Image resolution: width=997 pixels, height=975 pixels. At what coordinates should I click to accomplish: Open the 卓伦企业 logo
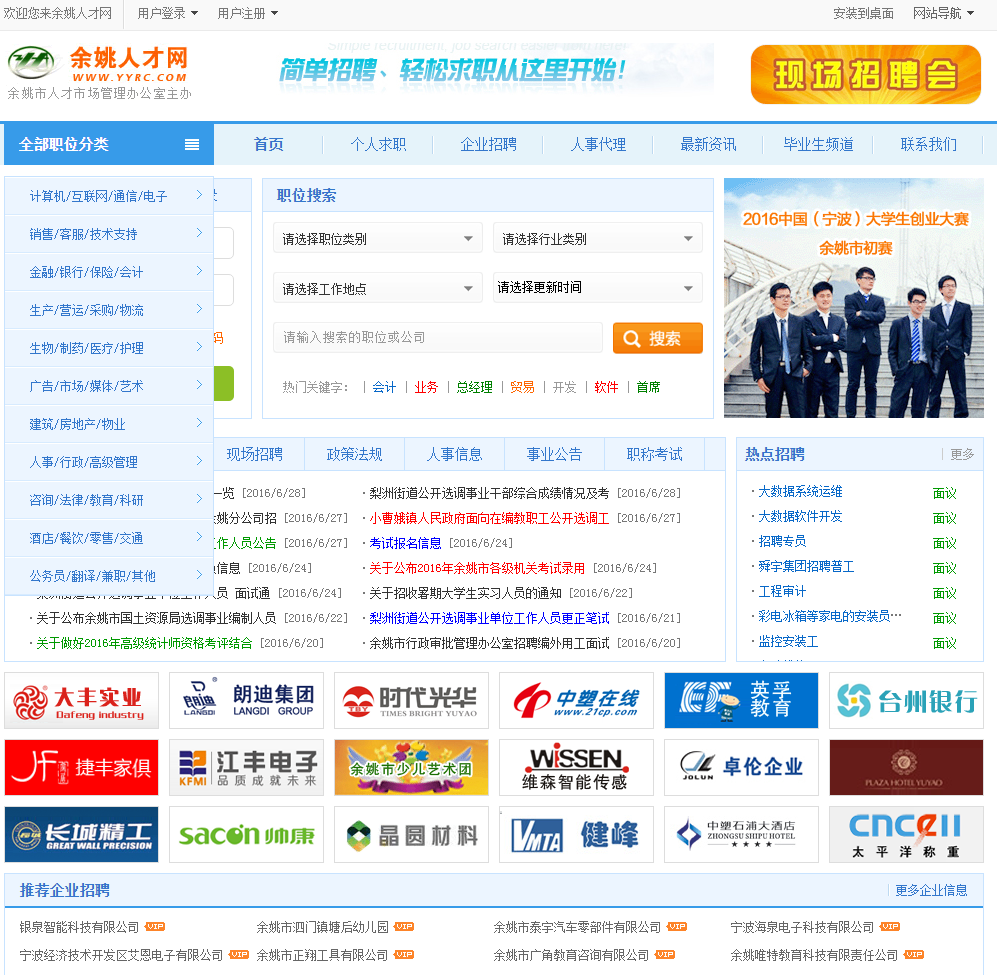741,768
